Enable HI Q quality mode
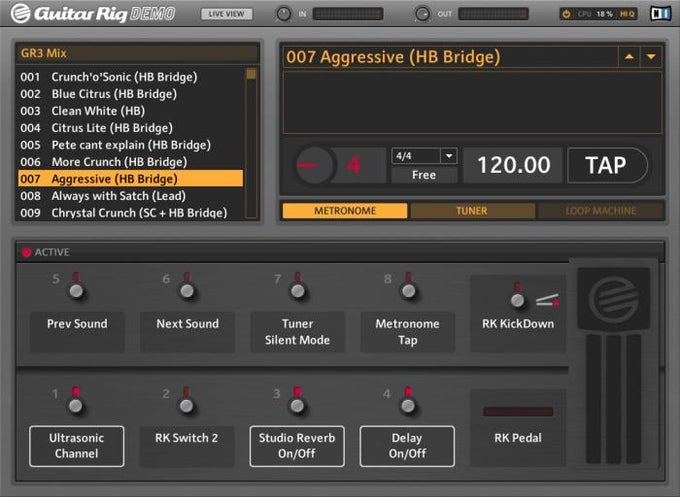Screen dimensions: 680x497 tap(627, 14)
